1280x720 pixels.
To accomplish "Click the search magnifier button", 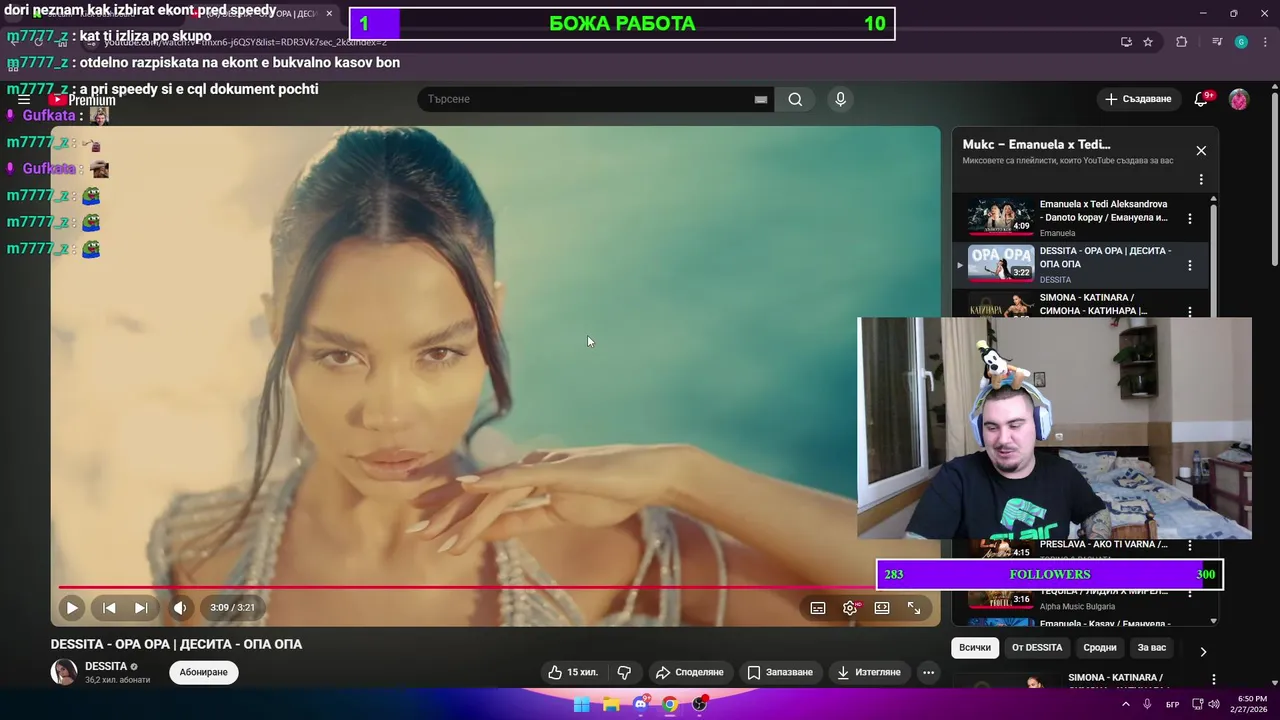I will click(x=795, y=99).
